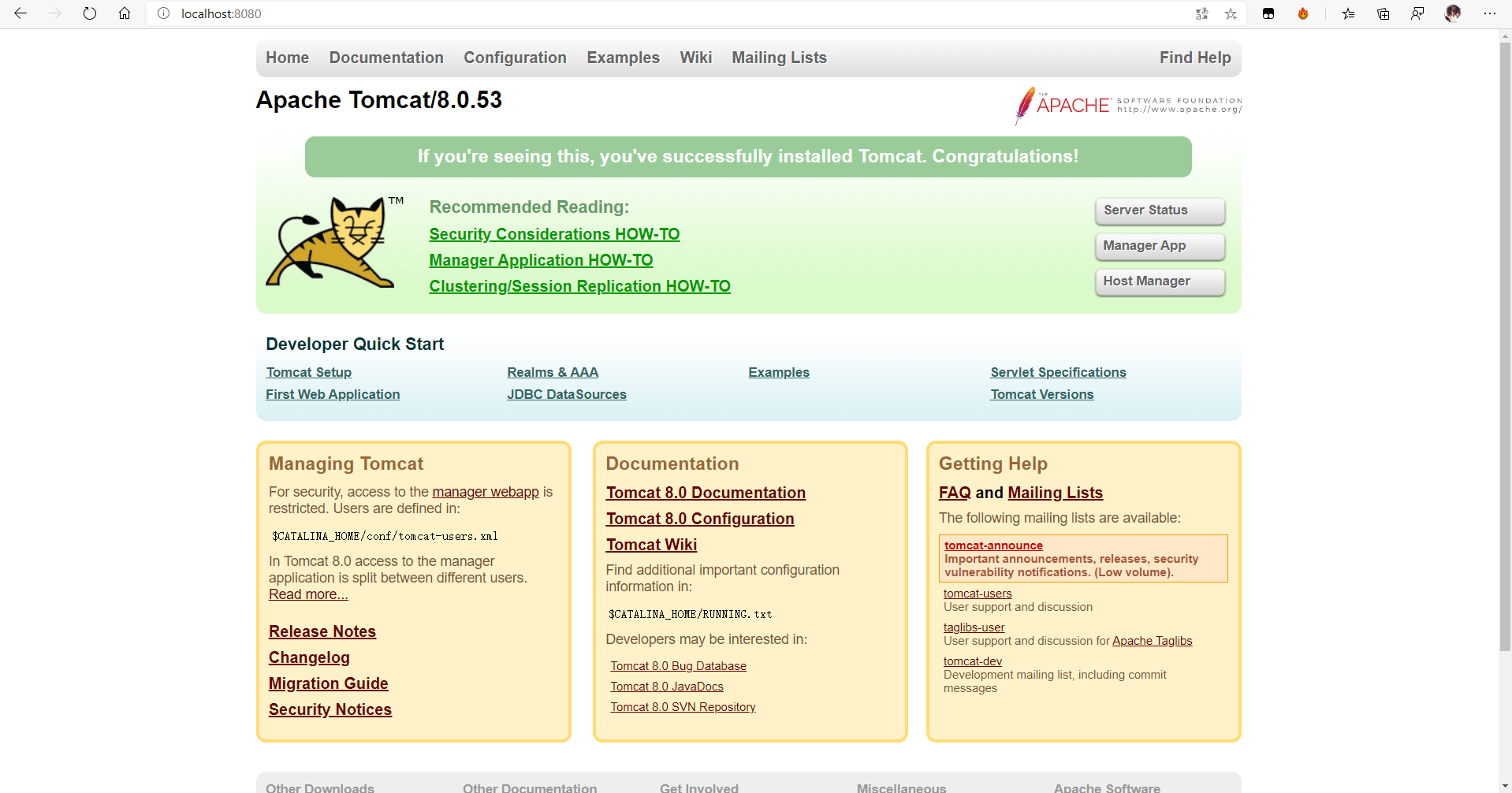Open Tomcat 8.0 Bug Database link
The image size is (1512, 793).
(x=678, y=666)
